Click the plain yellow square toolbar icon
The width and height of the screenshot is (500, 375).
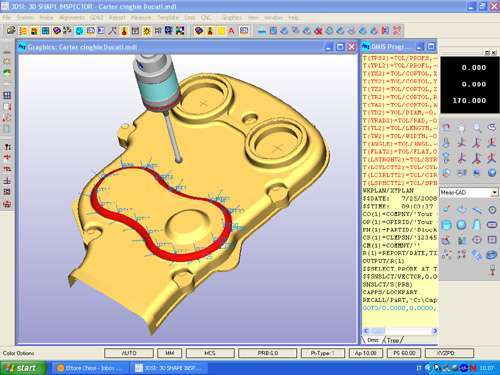pyautogui.click(x=221, y=31)
